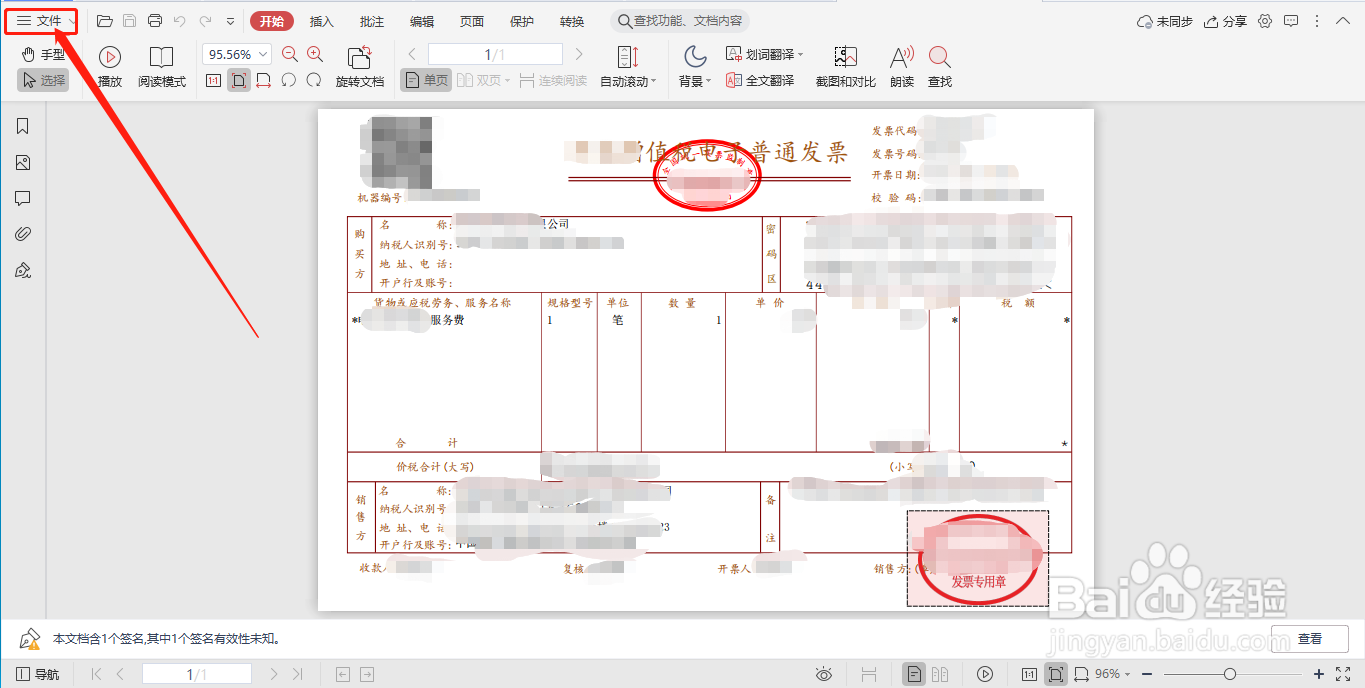This screenshot has height=688, width=1365.
Task: Open the 文件 menu
Action: click(x=40, y=21)
